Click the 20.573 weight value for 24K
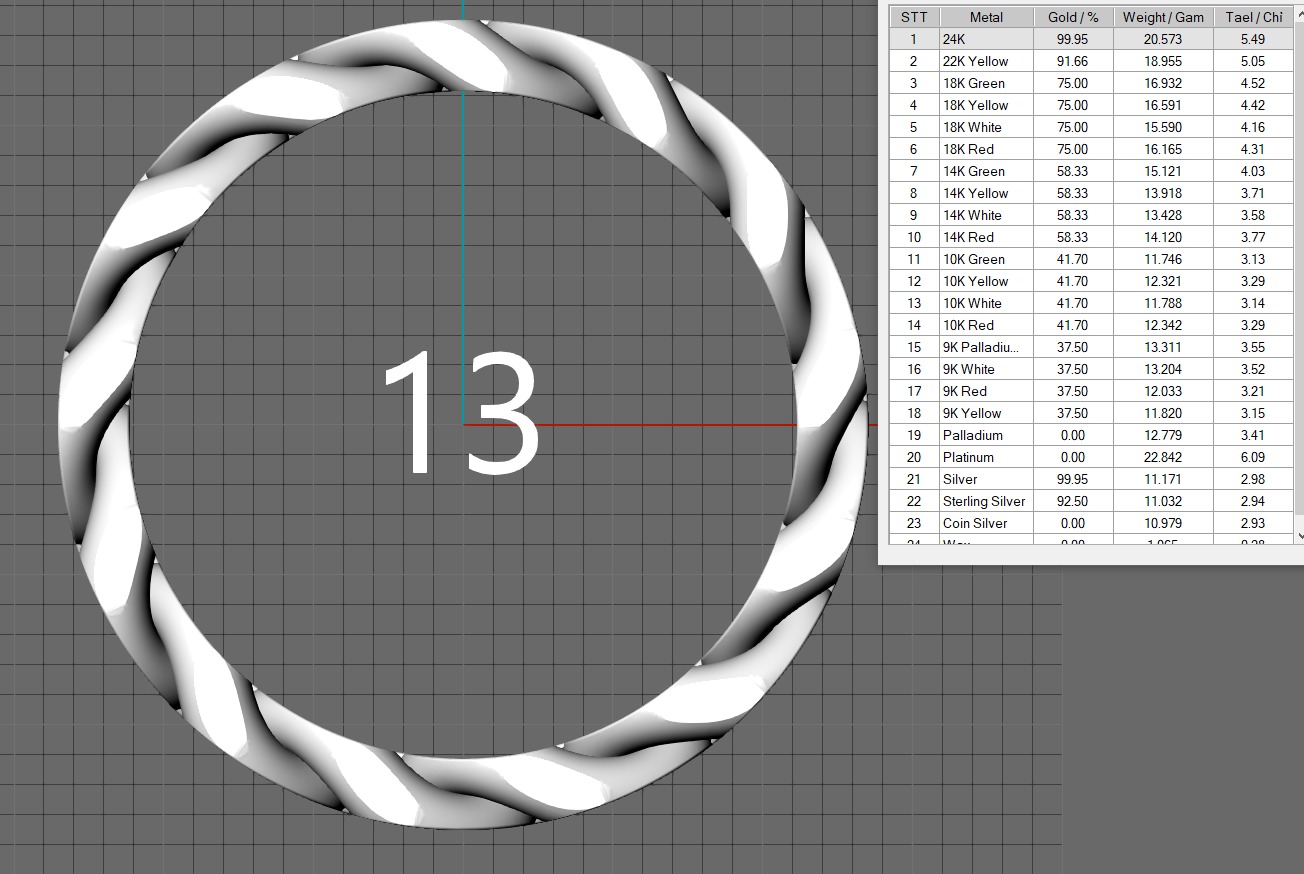This screenshot has width=1304, height=874. click(1163, 39)
